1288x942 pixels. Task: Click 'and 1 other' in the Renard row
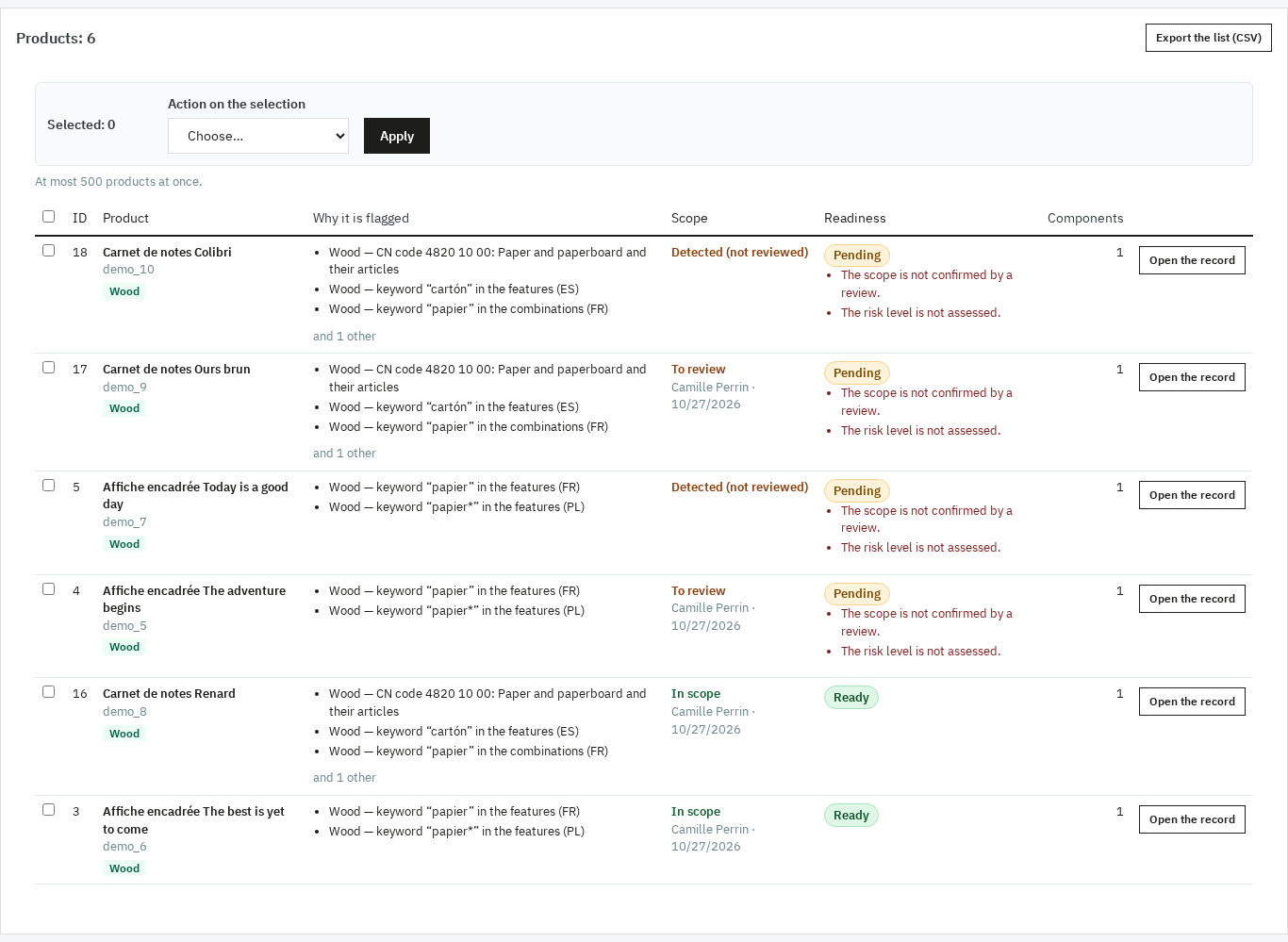[344, 778]
